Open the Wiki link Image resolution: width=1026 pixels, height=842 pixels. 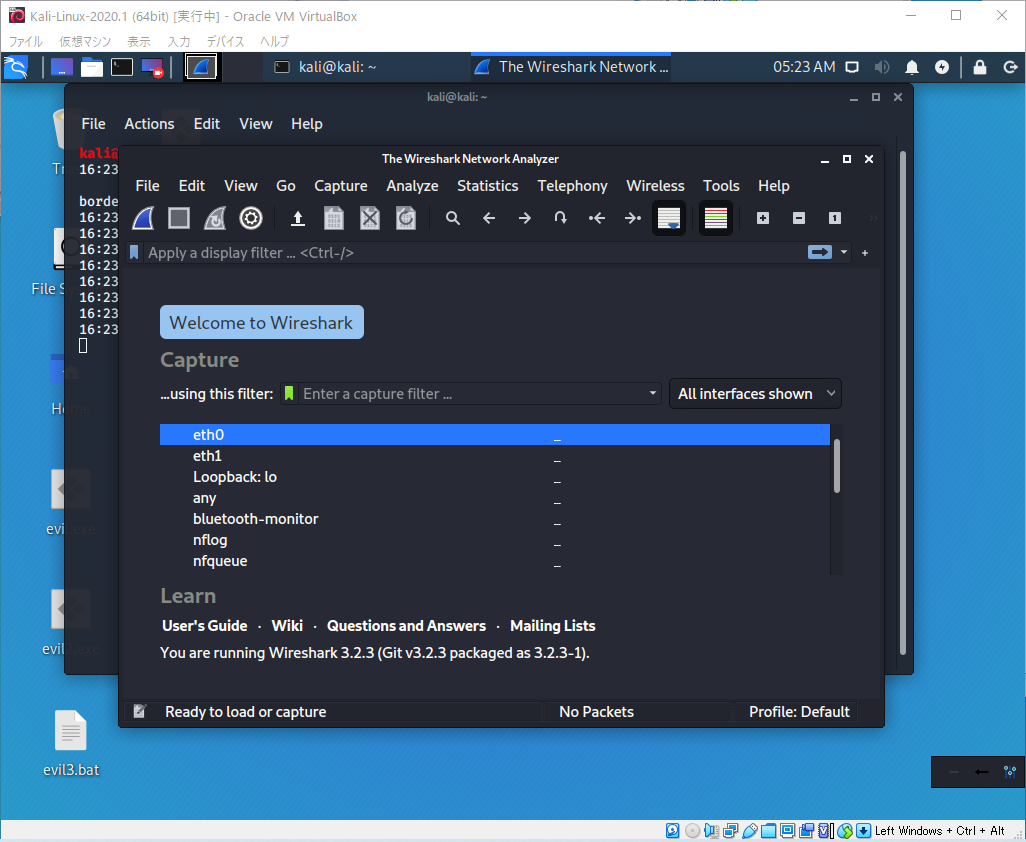coord(287,625)
